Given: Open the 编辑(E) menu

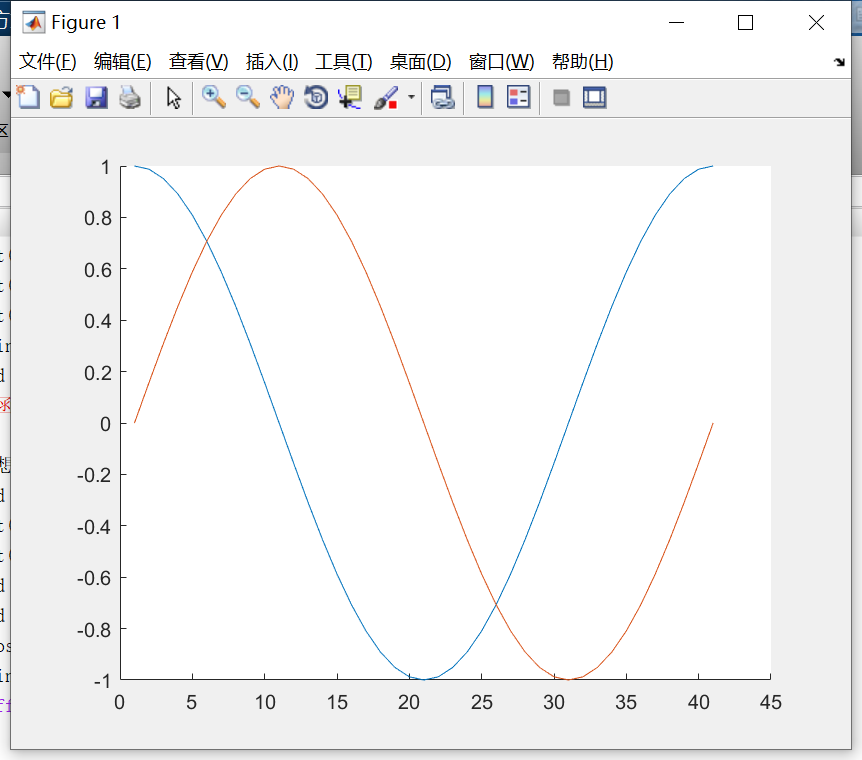Looking at the screenshot, I should pyautogui.click(x=123, y=62).
